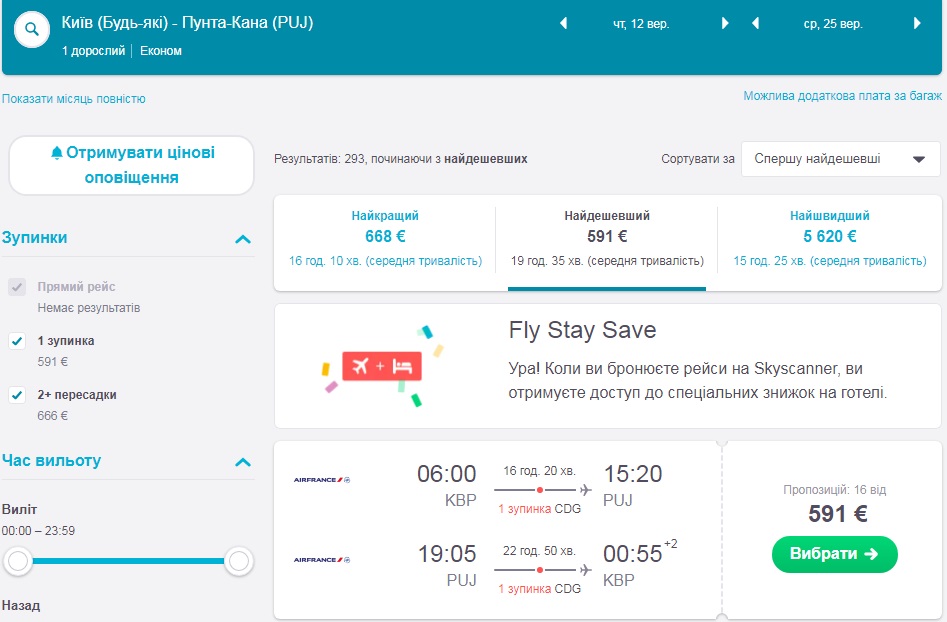Collapse the Час вильоту filter section
The width and height of the screenshot is (947, 622).
(242, 462)
